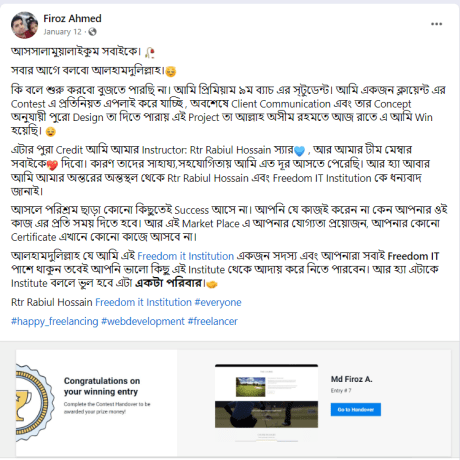460x460 pixels.
Task: Open Firoz Ahmed's profile name link
Action: [x=72, y=19]
